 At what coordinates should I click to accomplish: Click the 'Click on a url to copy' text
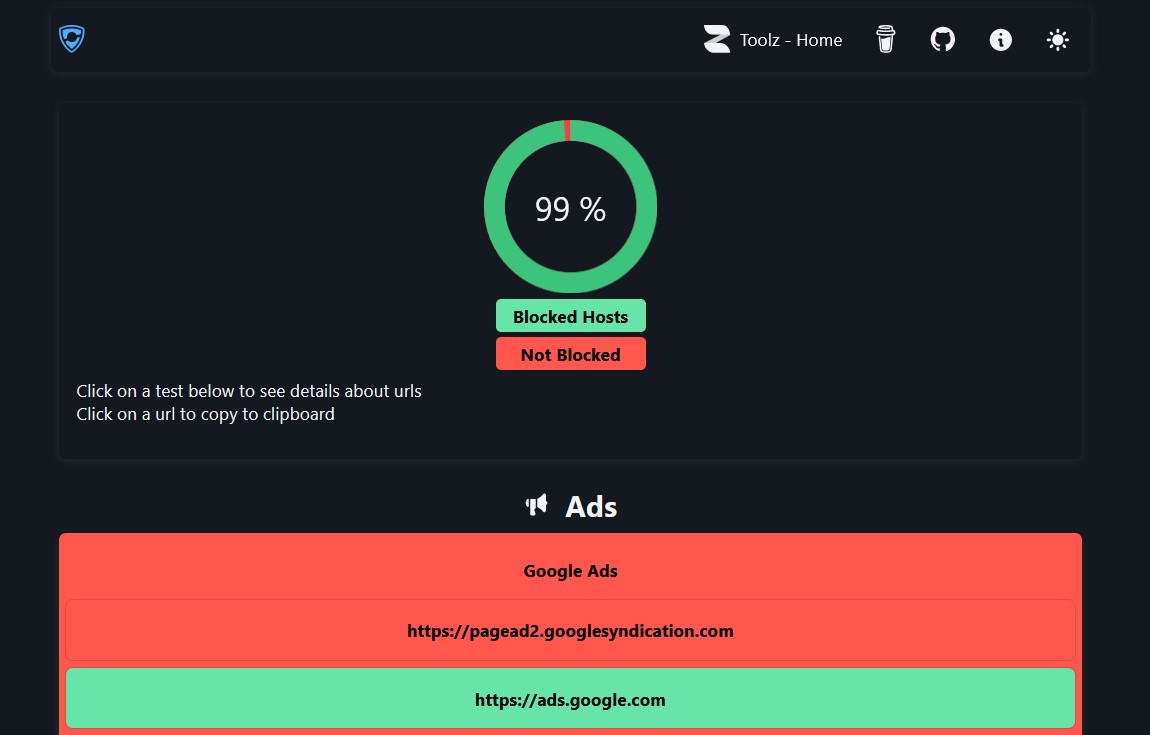coord(205,414)
